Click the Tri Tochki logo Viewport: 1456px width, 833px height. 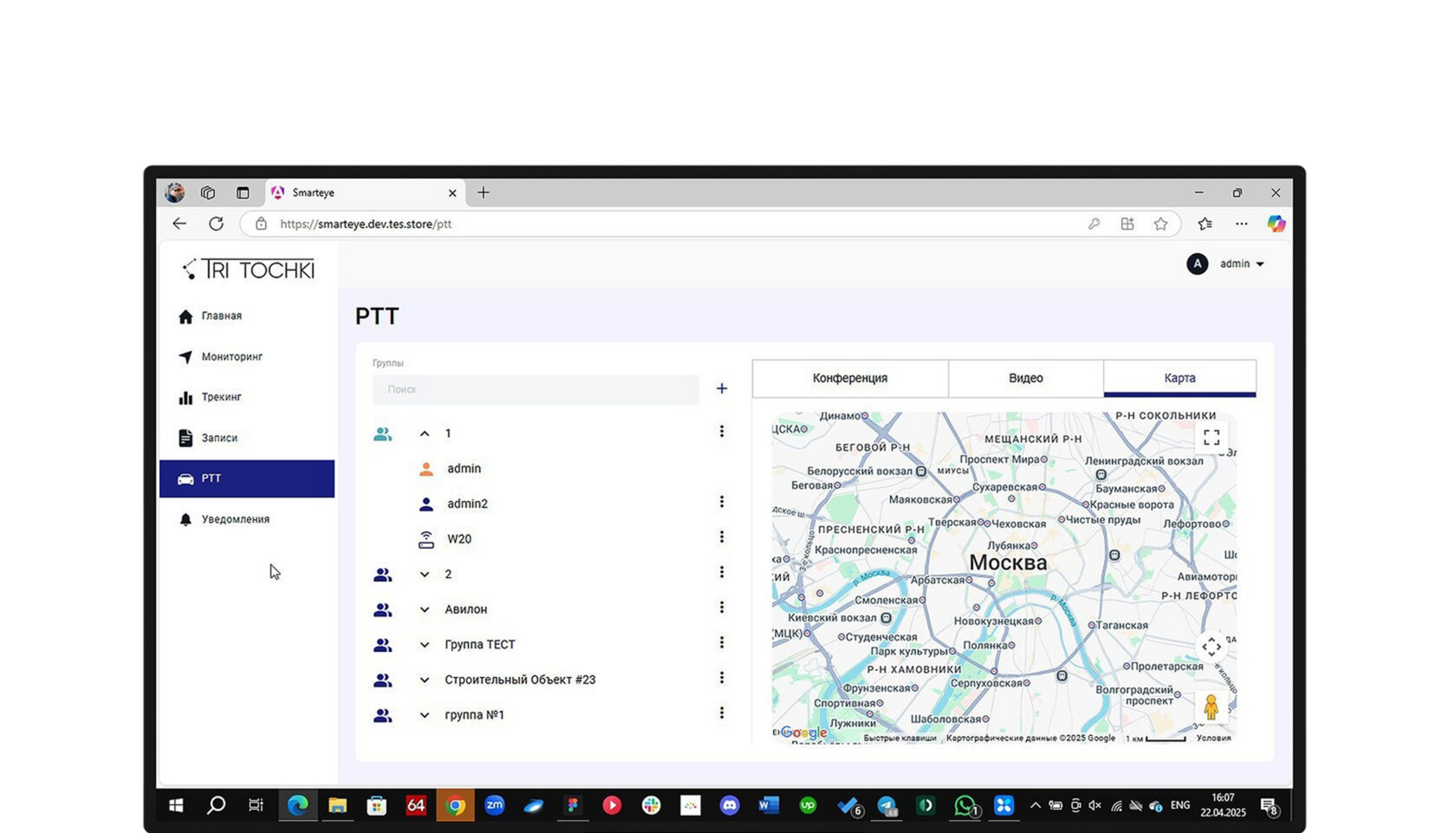point(248,270)
